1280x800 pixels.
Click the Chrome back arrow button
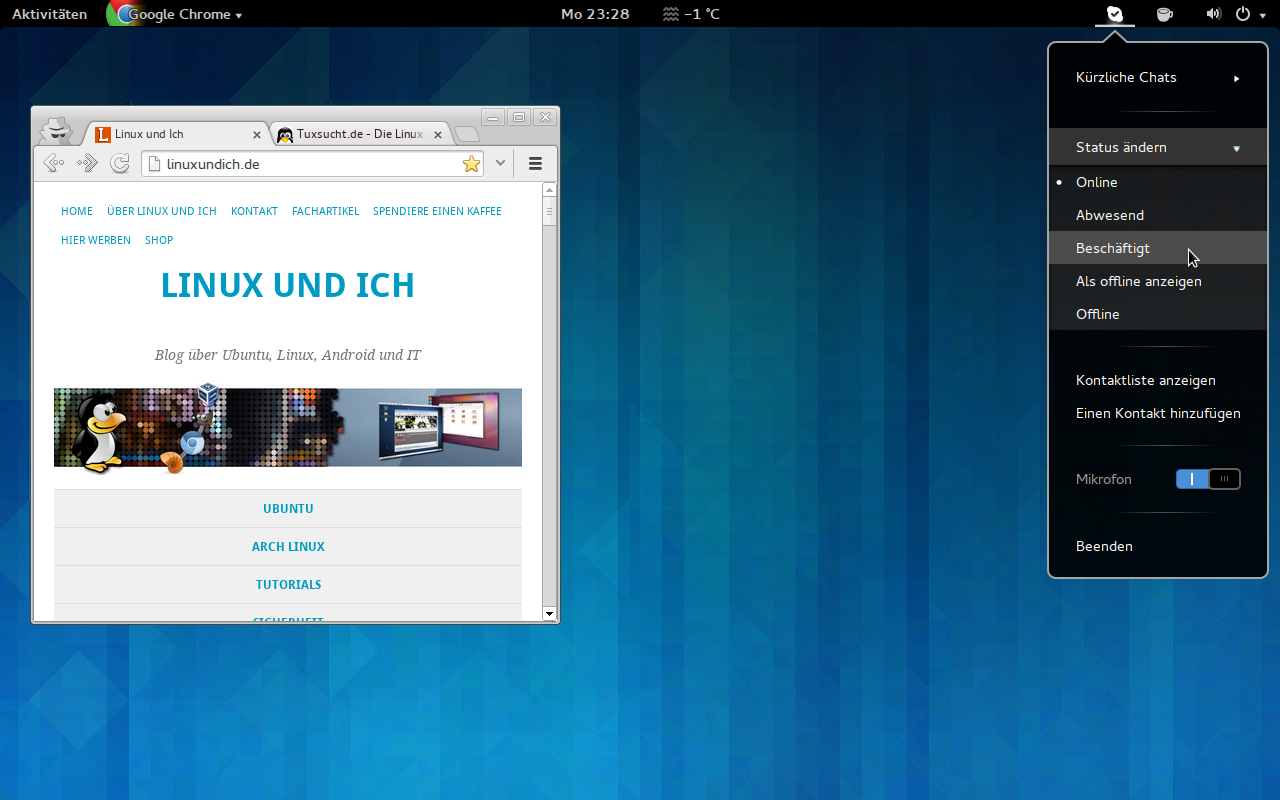(54, 163)
